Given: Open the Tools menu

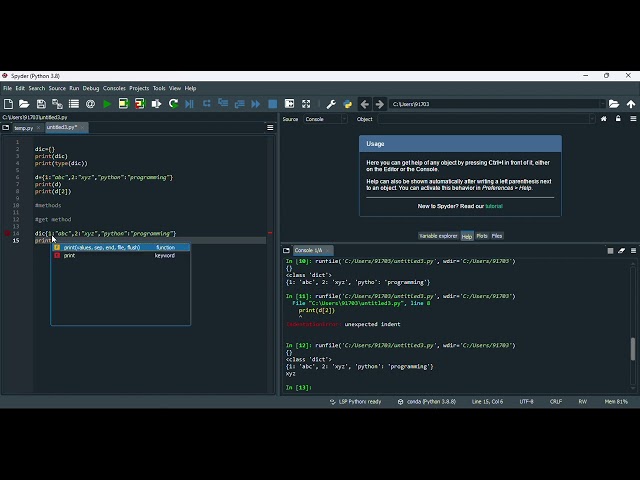Looking at the screenshot, I should tap(159, 88).
